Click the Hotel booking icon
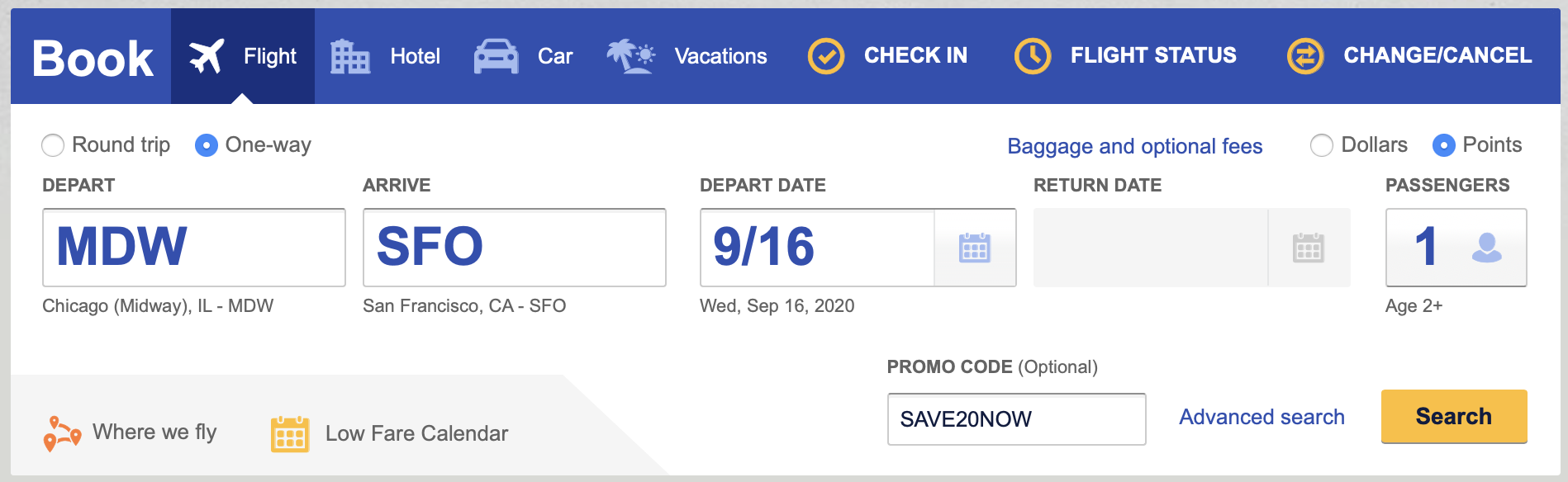This screenshot has width=1568, height=482. tap(349, 54)
